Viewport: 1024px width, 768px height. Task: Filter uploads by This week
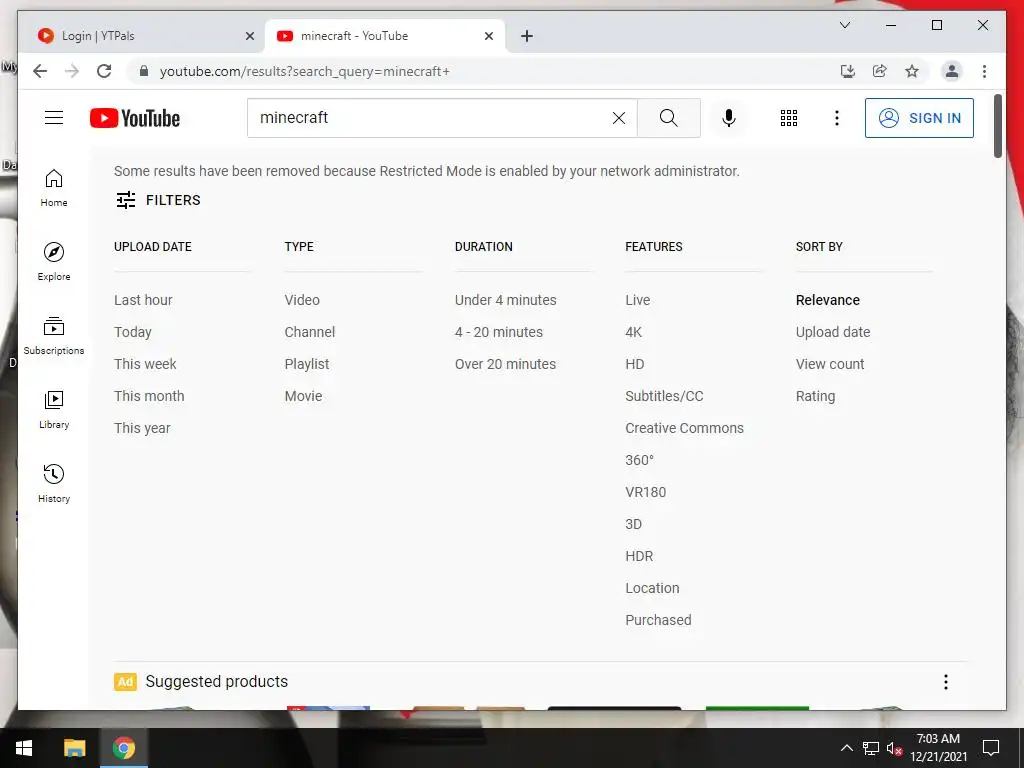[145, 364]
